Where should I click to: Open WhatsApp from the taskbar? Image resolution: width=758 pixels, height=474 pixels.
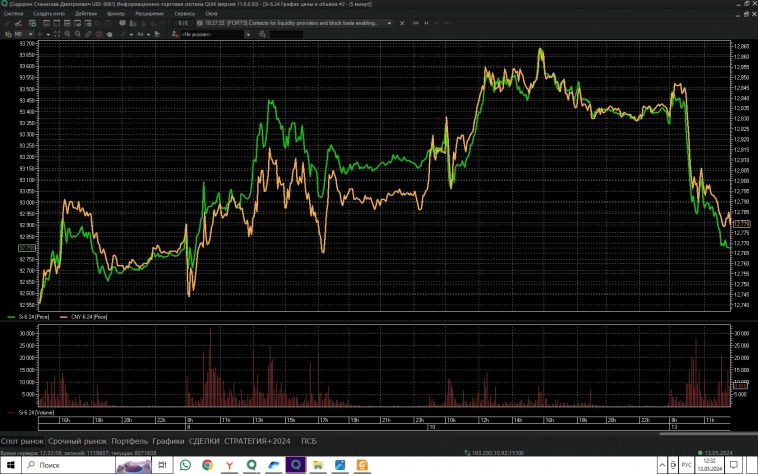click(x=186, y=465)
